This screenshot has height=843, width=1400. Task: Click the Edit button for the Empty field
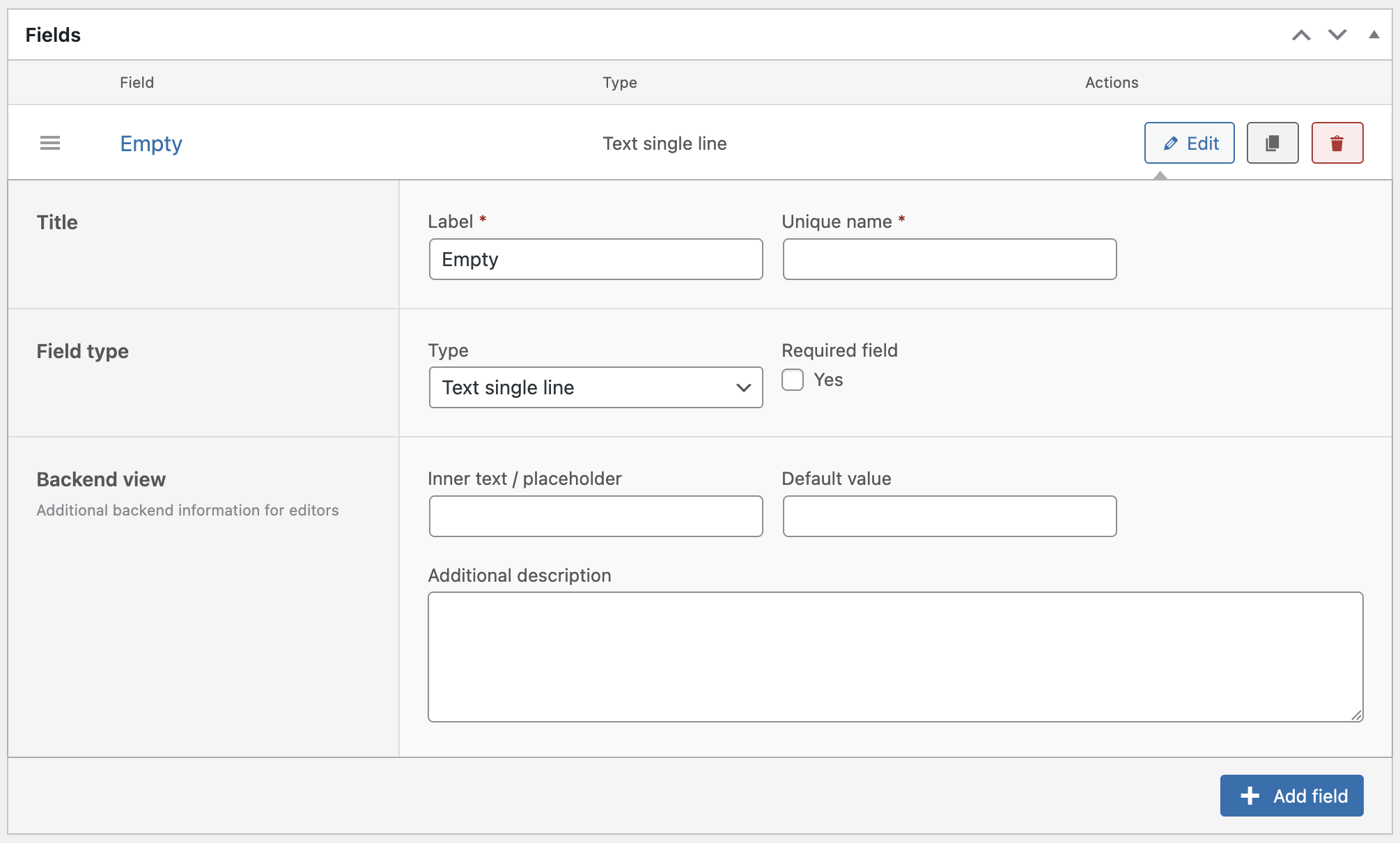[1189, 143]
